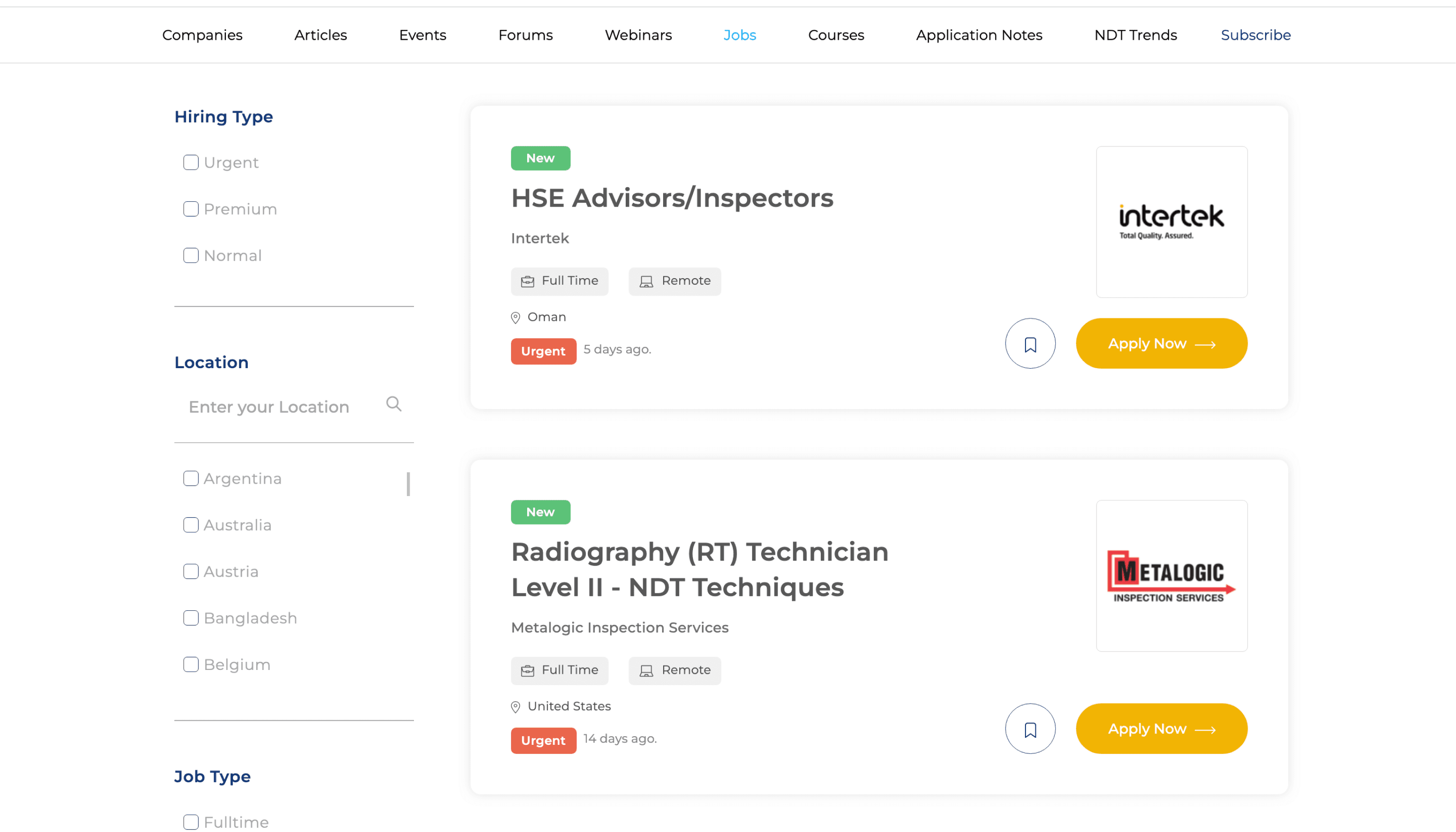
Task: Click the Oman location pin icon
Action: coord(515,318)
